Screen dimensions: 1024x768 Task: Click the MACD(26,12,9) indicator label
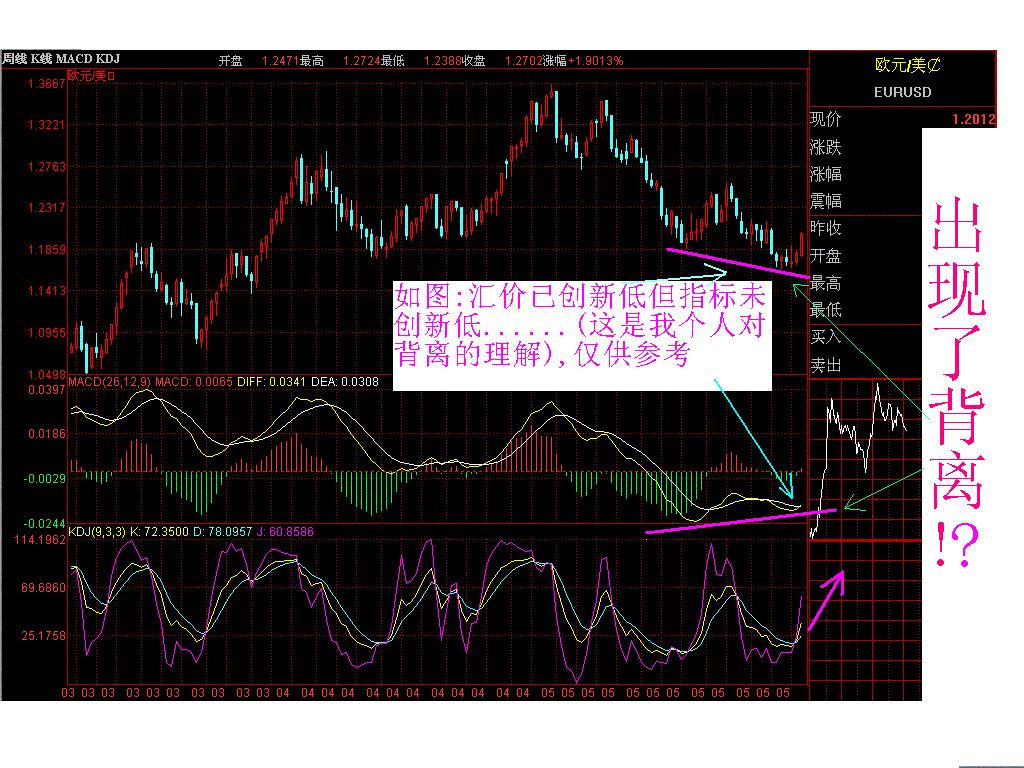point(109,381)
